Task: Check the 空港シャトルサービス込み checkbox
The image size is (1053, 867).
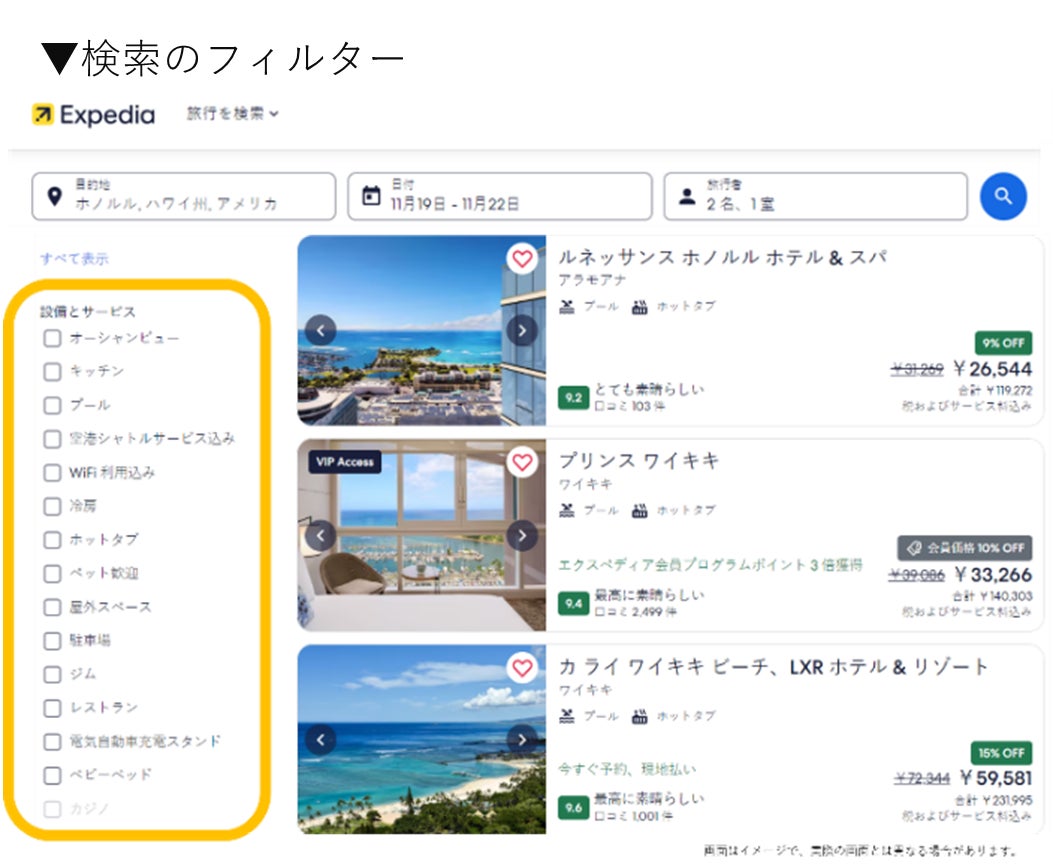Action: point(52,439)
